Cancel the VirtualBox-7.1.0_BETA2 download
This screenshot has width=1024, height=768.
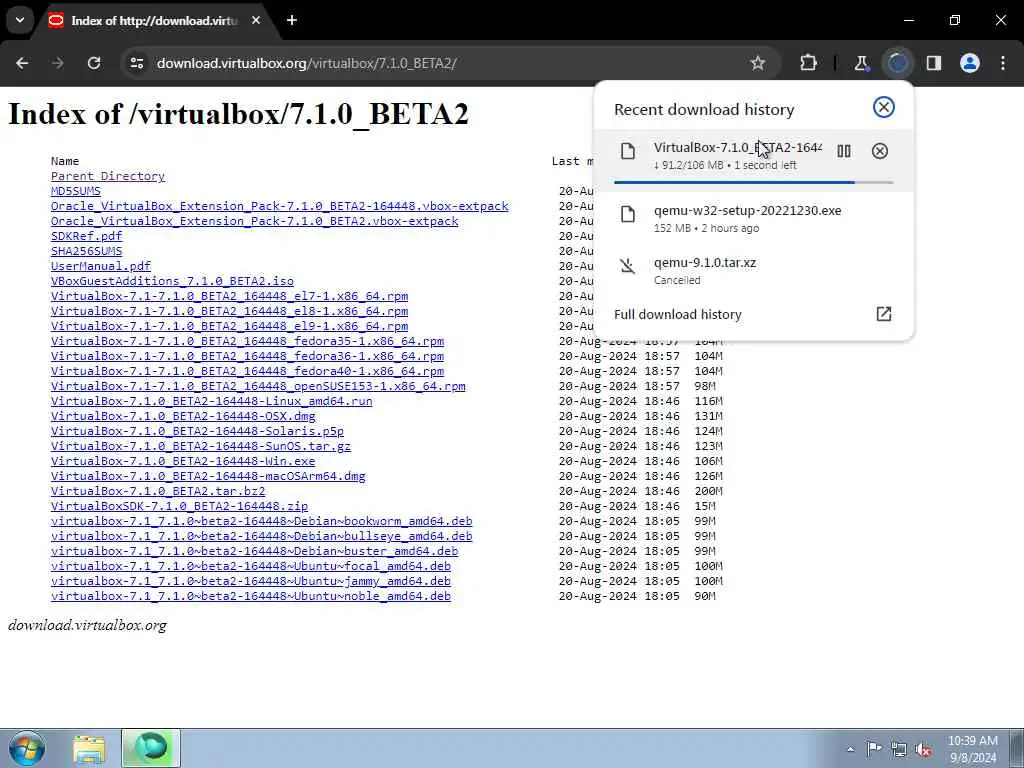(x=880, y=152)
